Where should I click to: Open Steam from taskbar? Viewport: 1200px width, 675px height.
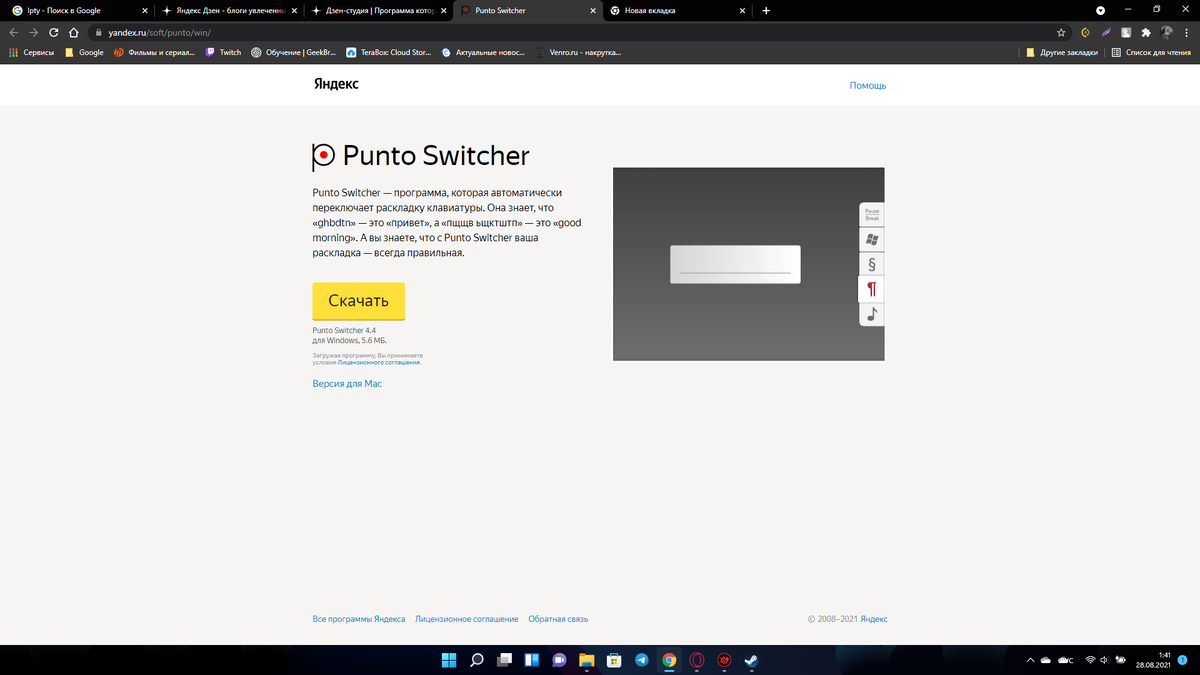751,660
